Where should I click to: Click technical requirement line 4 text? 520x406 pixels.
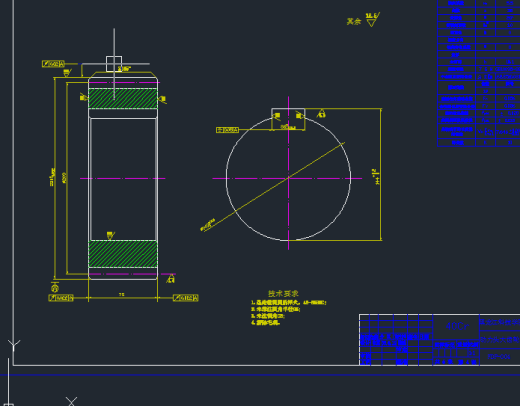265,322
